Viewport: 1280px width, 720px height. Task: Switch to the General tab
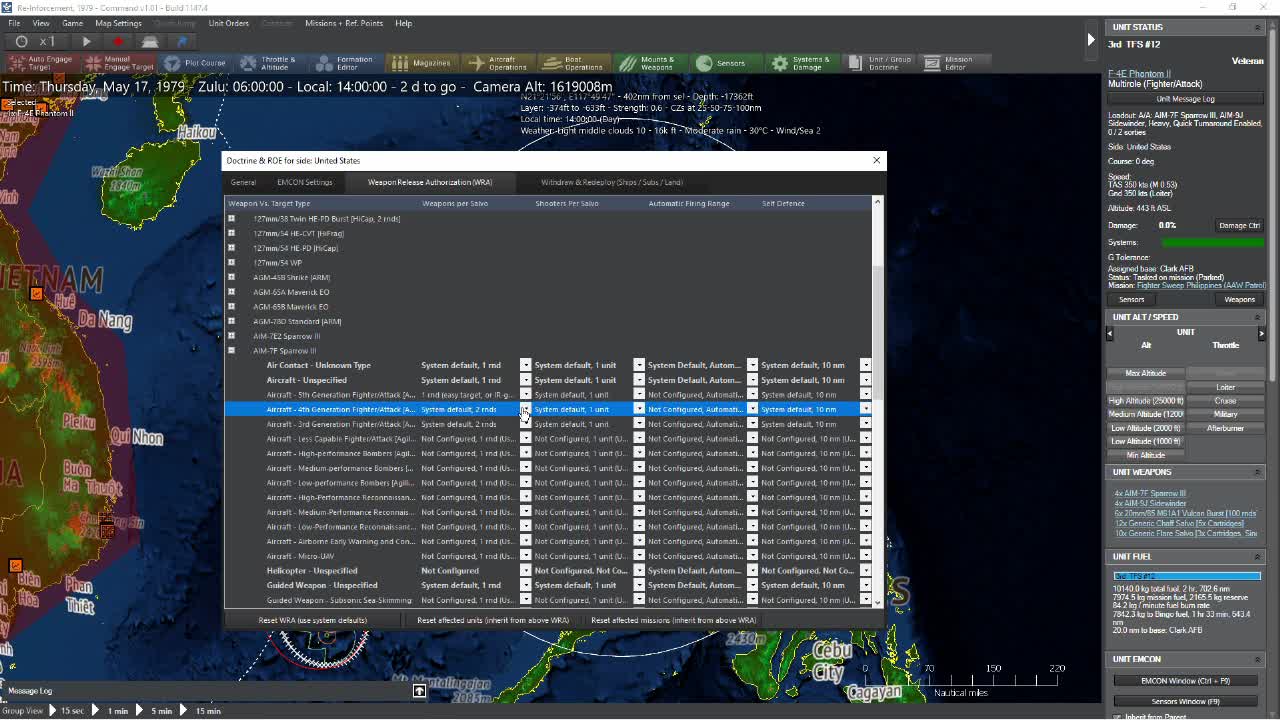click(x=243, y=182)
